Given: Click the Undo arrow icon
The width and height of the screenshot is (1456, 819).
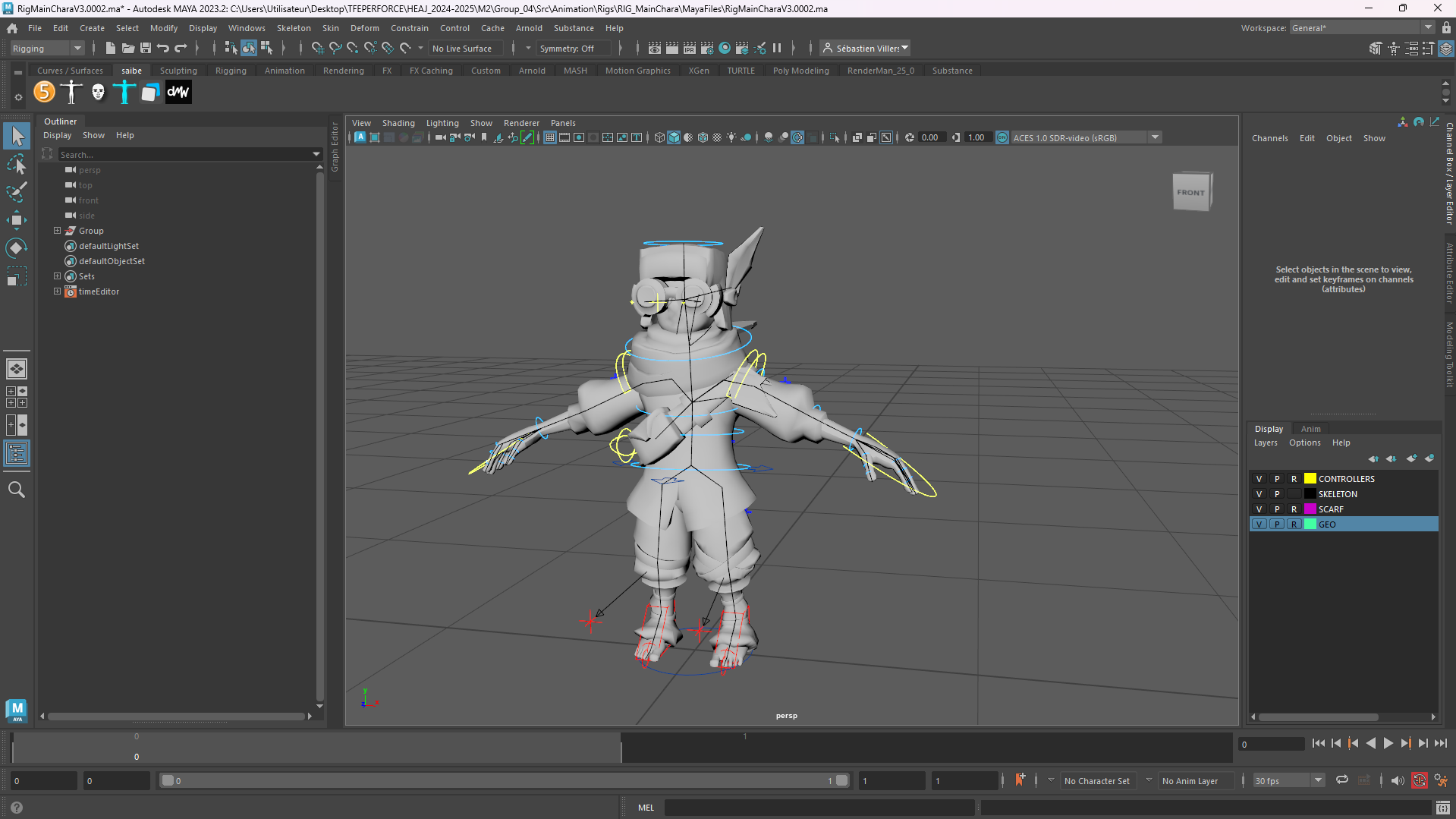Looking at the screenshot, I should [163, 49].
